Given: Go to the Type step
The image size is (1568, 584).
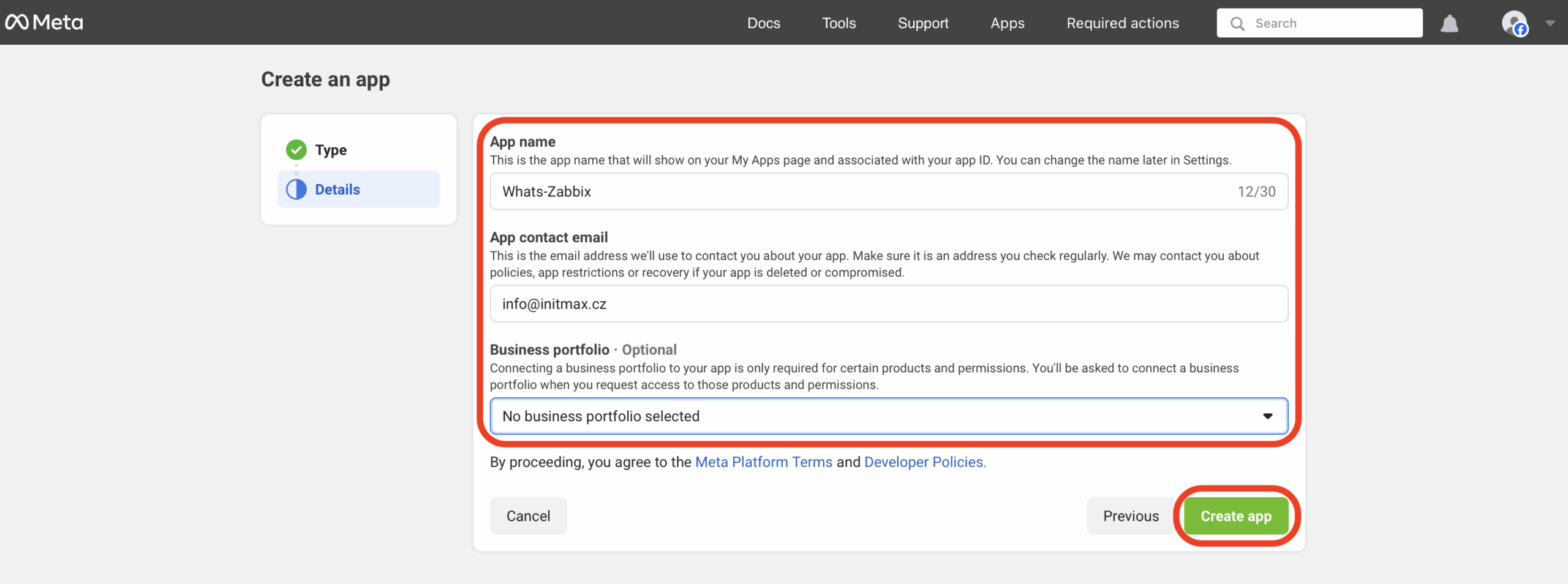Looking at the screenshot, I should pos(331,150).
